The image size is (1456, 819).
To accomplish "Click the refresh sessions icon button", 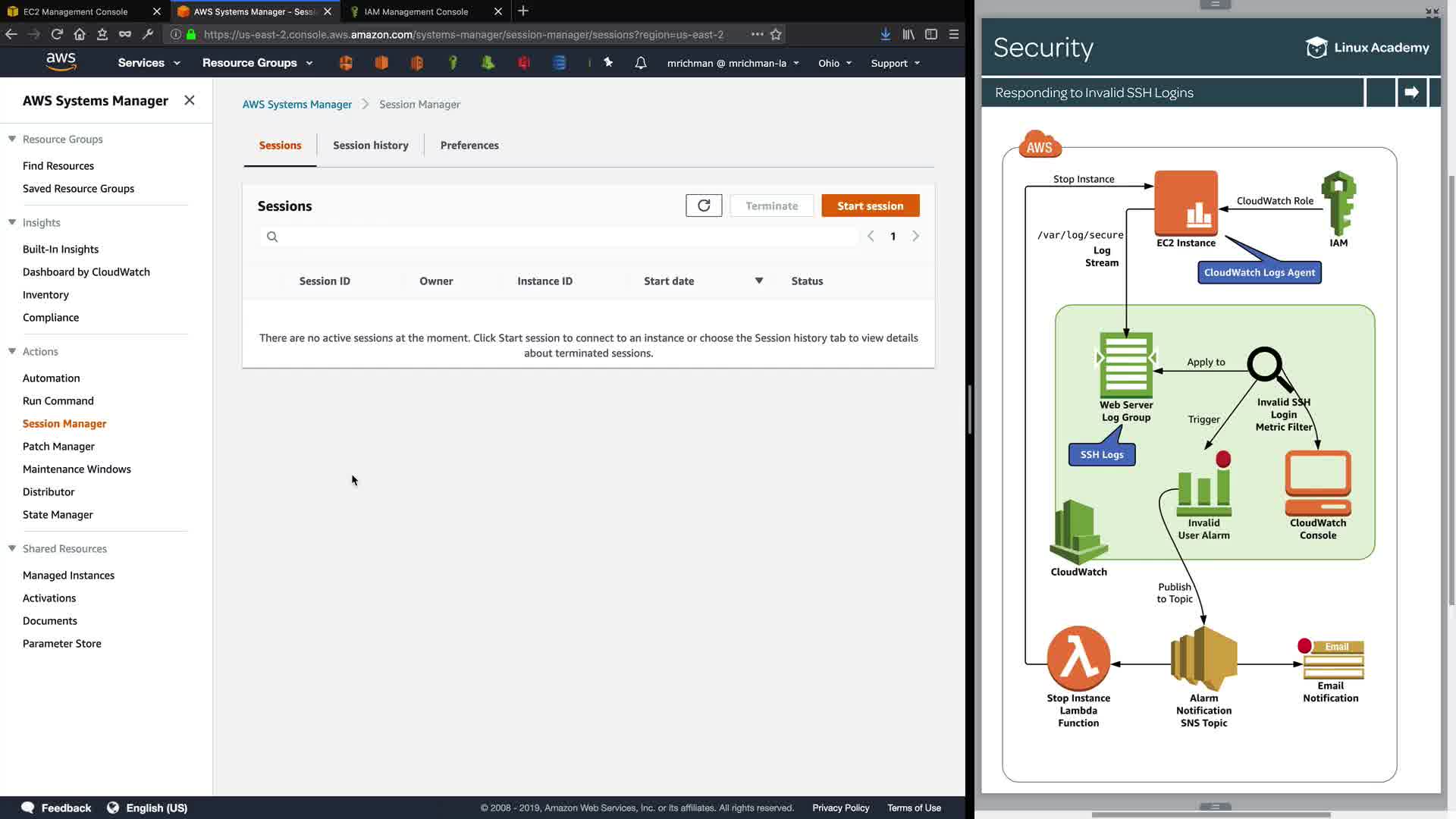I will click(x=704, y=206).
